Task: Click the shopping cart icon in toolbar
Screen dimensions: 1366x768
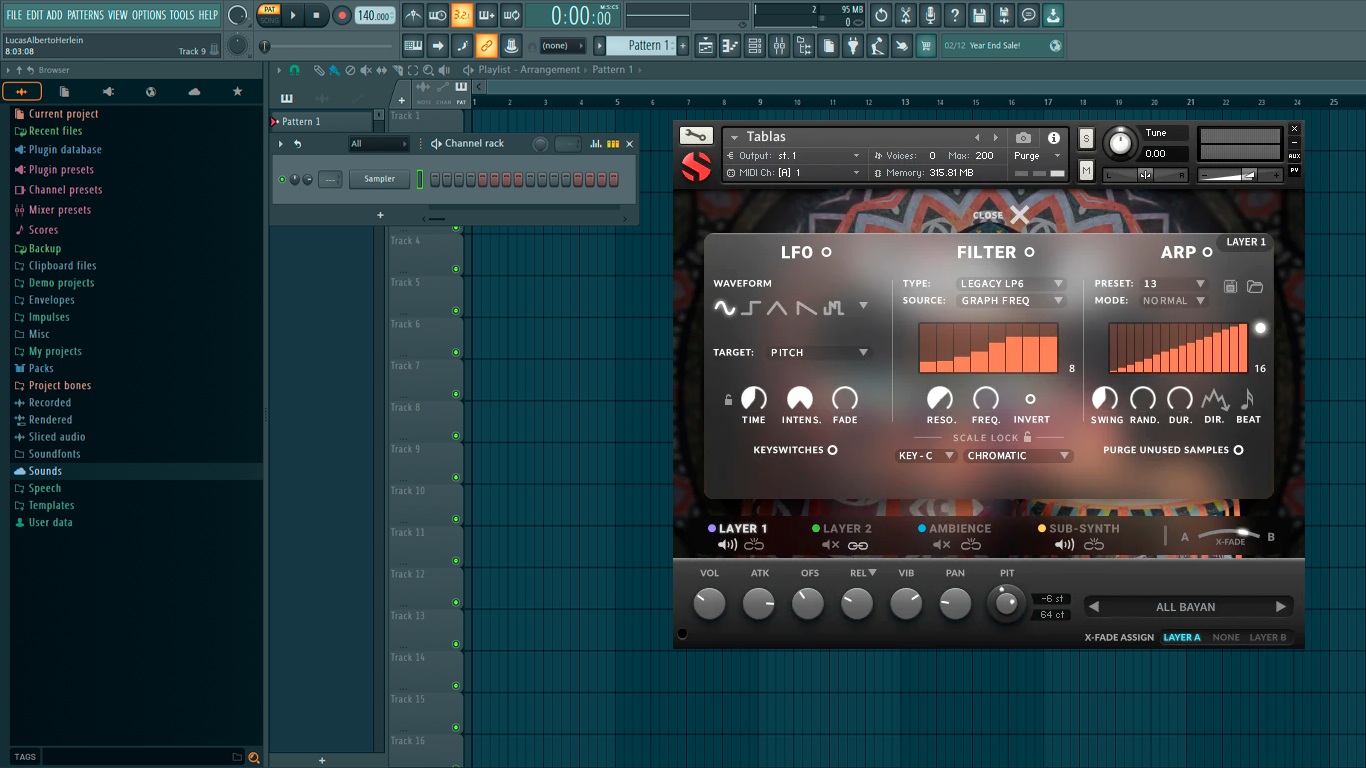Action: (x=926, y=45)
